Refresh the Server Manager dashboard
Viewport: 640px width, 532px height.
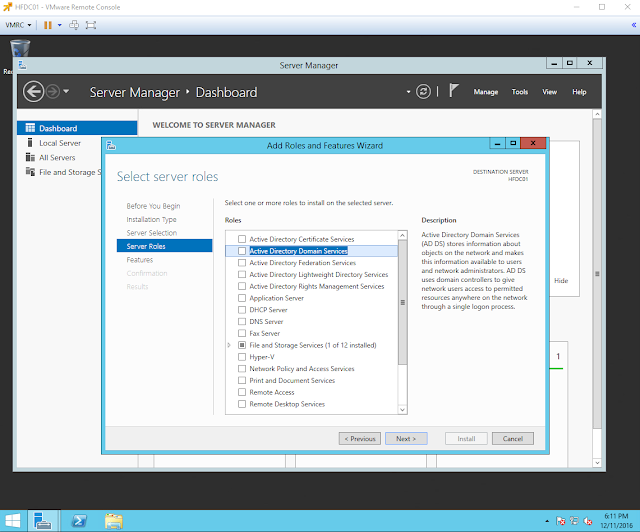423,91
